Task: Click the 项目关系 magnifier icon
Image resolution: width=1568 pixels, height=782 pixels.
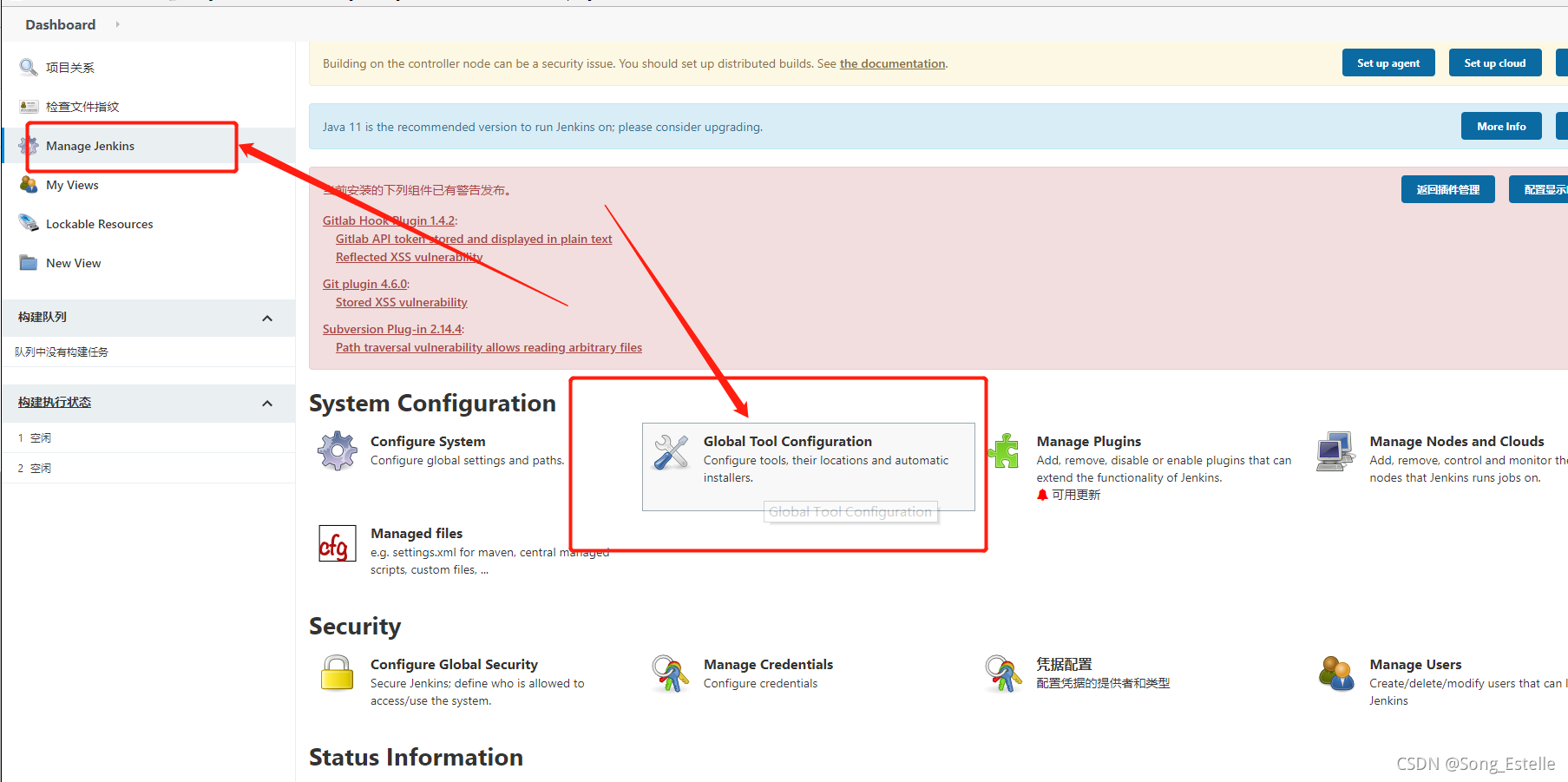Action: [29, 67]
